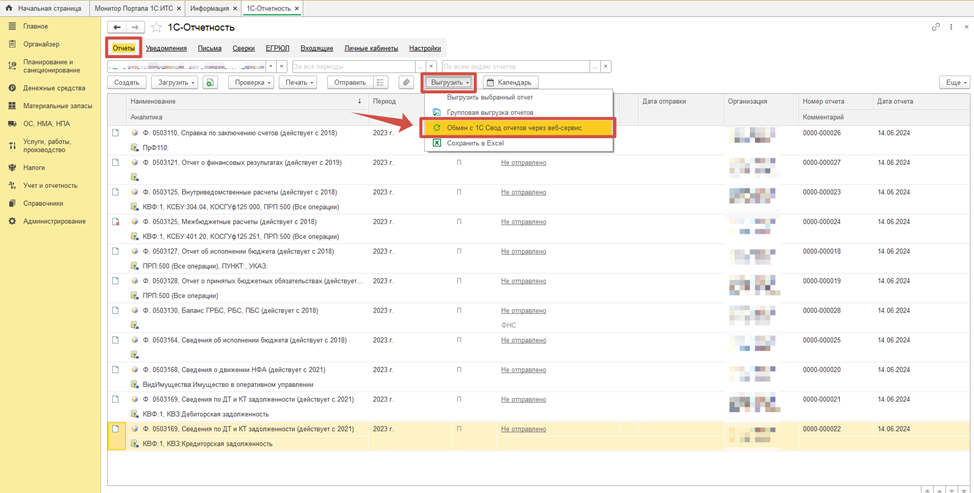Close the Монитор Портала 1С:ИТС tab
974x493 pixels.
[179, 8]
